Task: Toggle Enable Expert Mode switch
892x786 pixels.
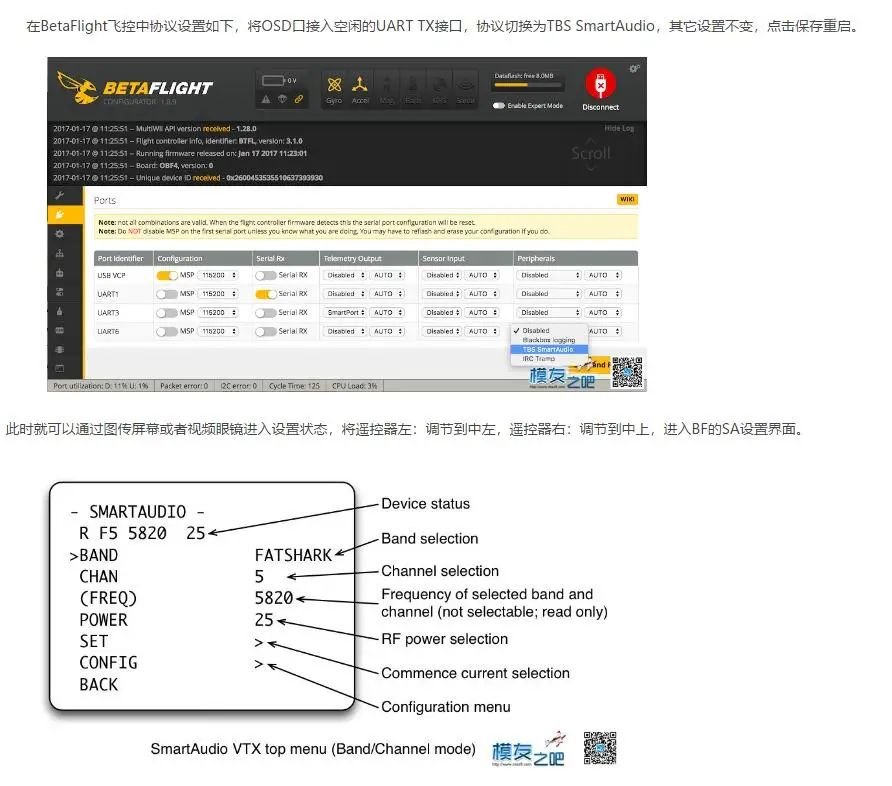Action: click(x=499, y=106)
